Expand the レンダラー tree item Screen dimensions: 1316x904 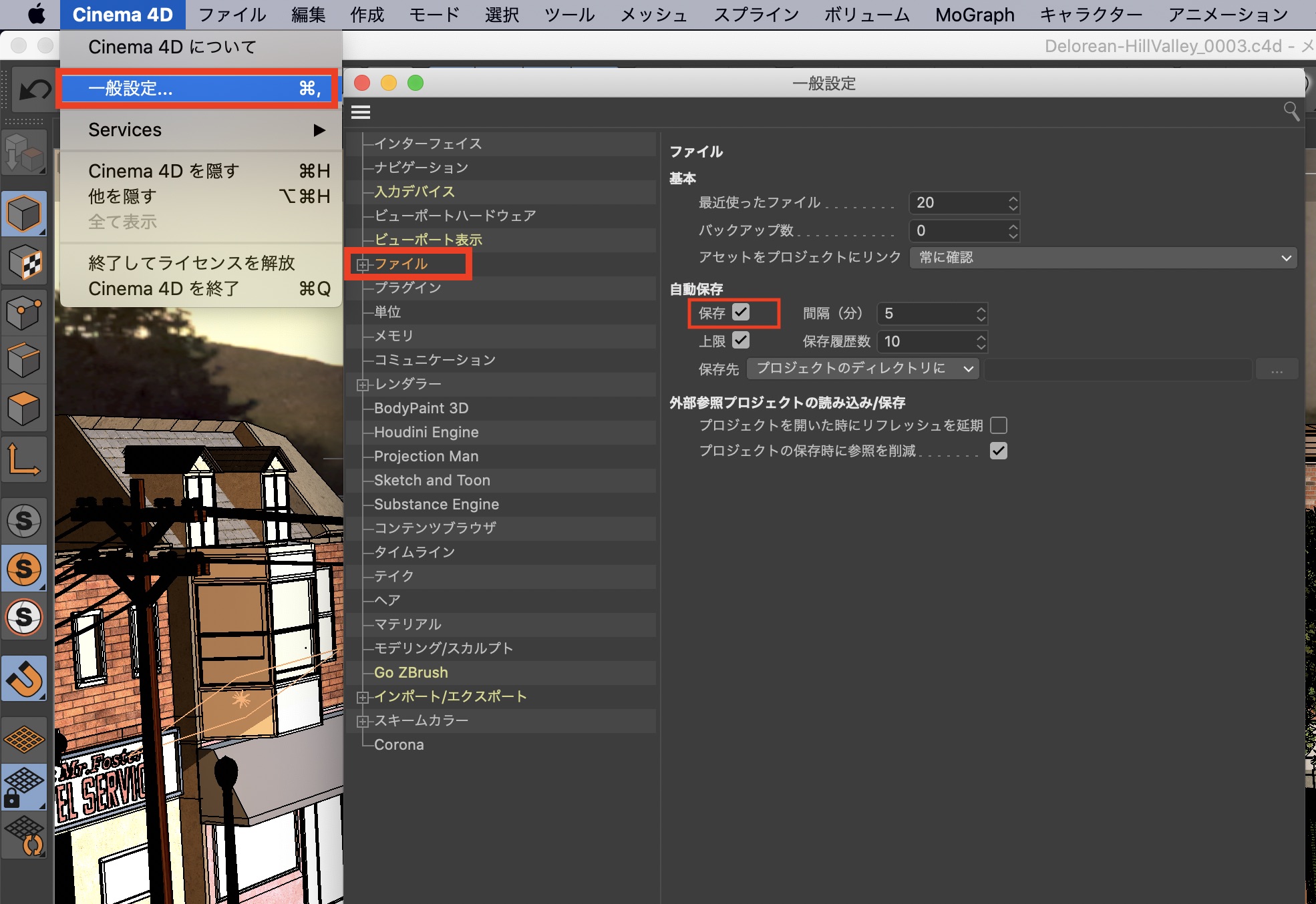[363, 385]
